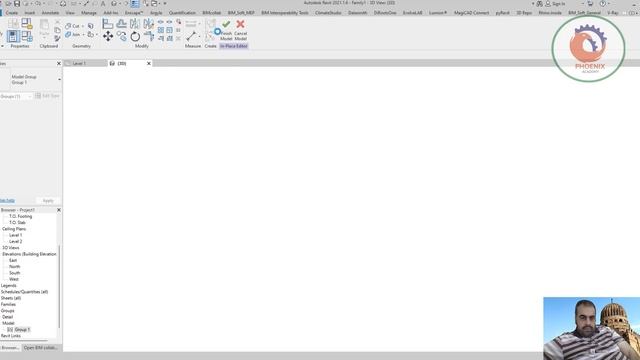This screenshot has width=640, height=360.
Task: Toggle the Properties palette button in ribbon
Action: 13,36
